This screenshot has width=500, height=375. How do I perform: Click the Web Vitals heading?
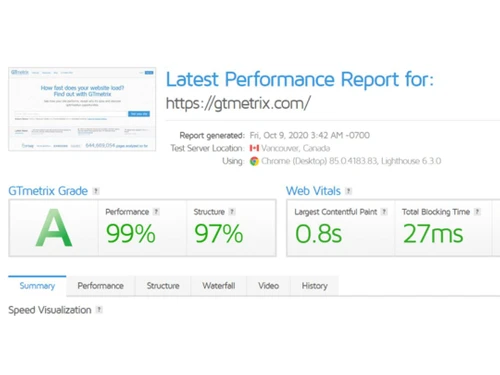pyautogui.click(x=313, y=191)
